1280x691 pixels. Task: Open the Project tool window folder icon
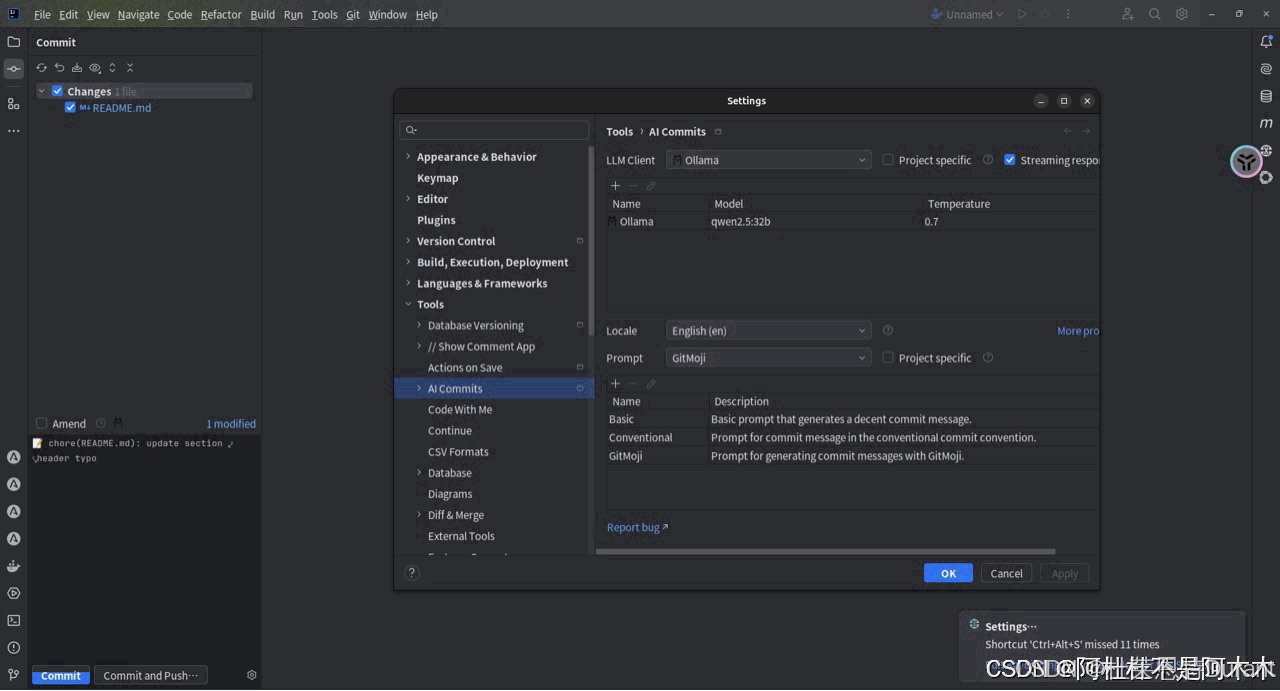[13, 42]
